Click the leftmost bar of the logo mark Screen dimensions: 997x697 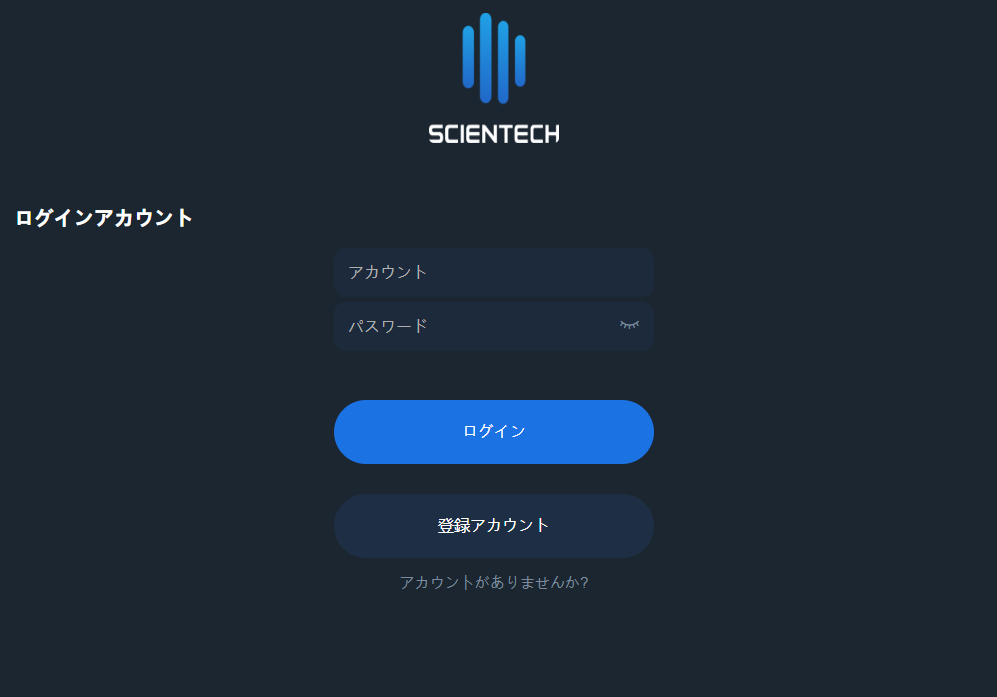point(466,55)
